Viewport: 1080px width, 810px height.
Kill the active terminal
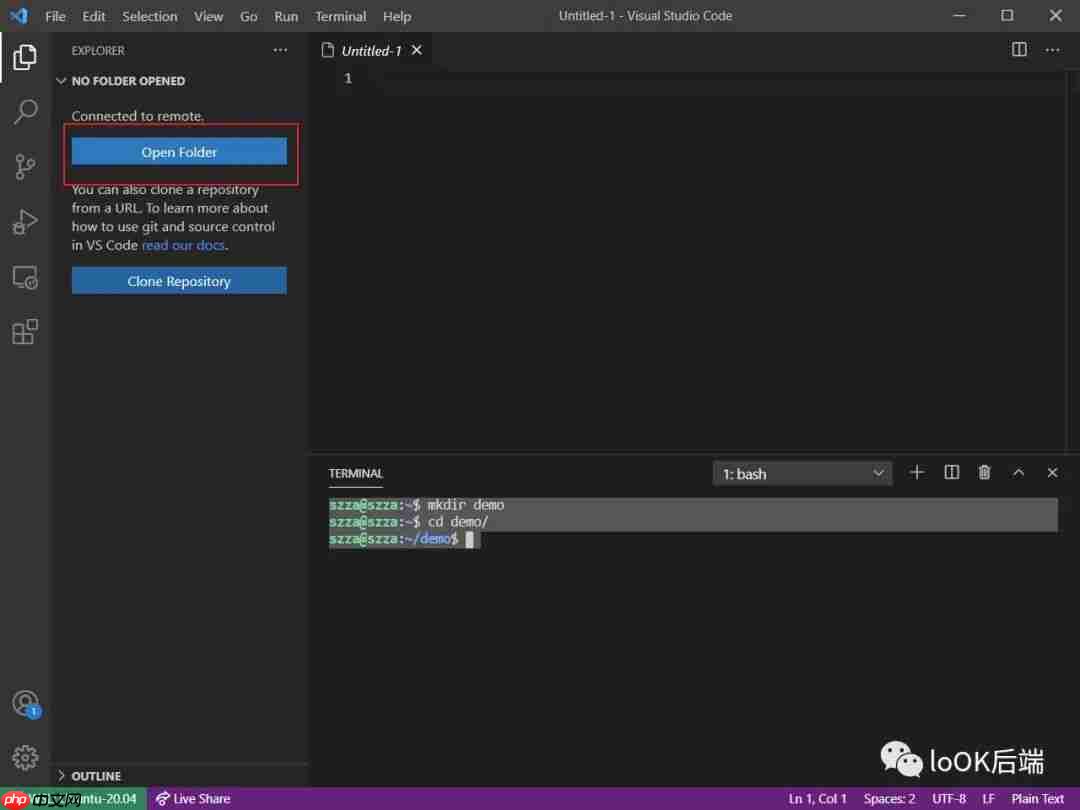[984, 472]
